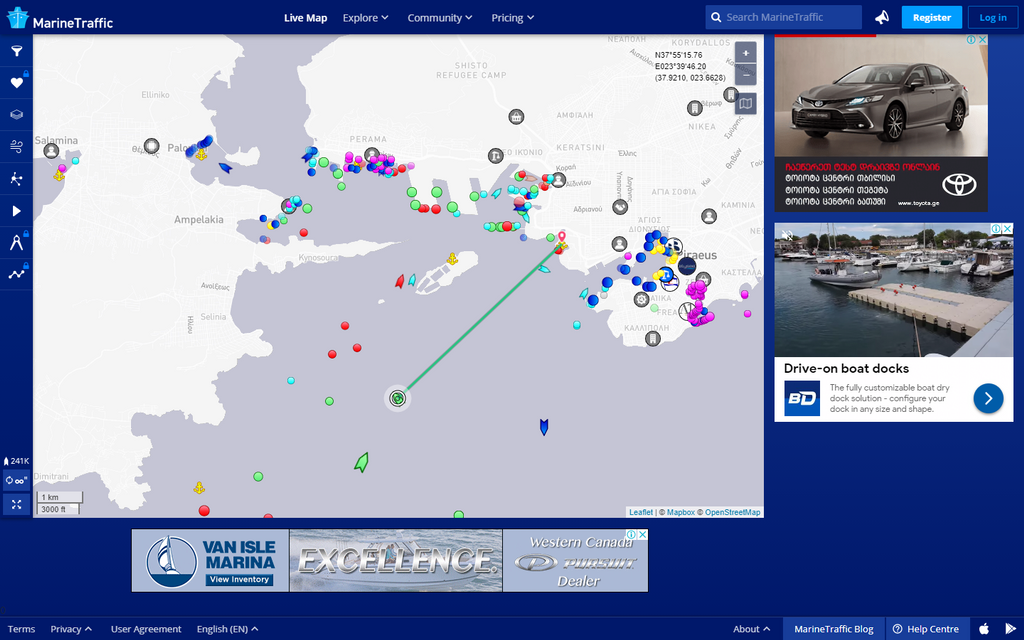Image resolution: width=1024 pixels, height=640 pixels.
Task: Click the yellow anchor on the island
Action: pyautogui.click(x=452, y=259)
